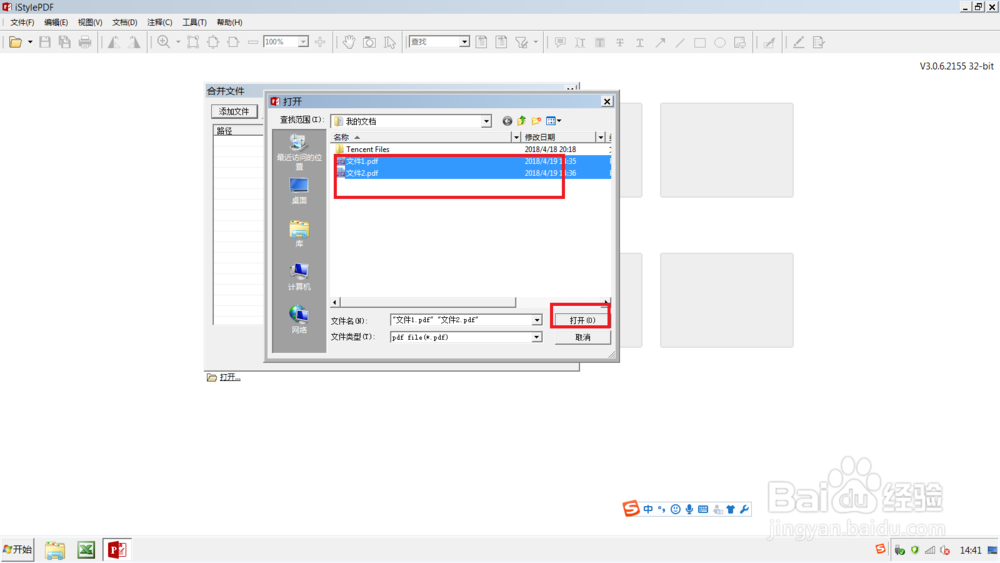This screenshot has height=563, width=1000.
Task: Click 修改日期 column header
Action: click(559, 137)
